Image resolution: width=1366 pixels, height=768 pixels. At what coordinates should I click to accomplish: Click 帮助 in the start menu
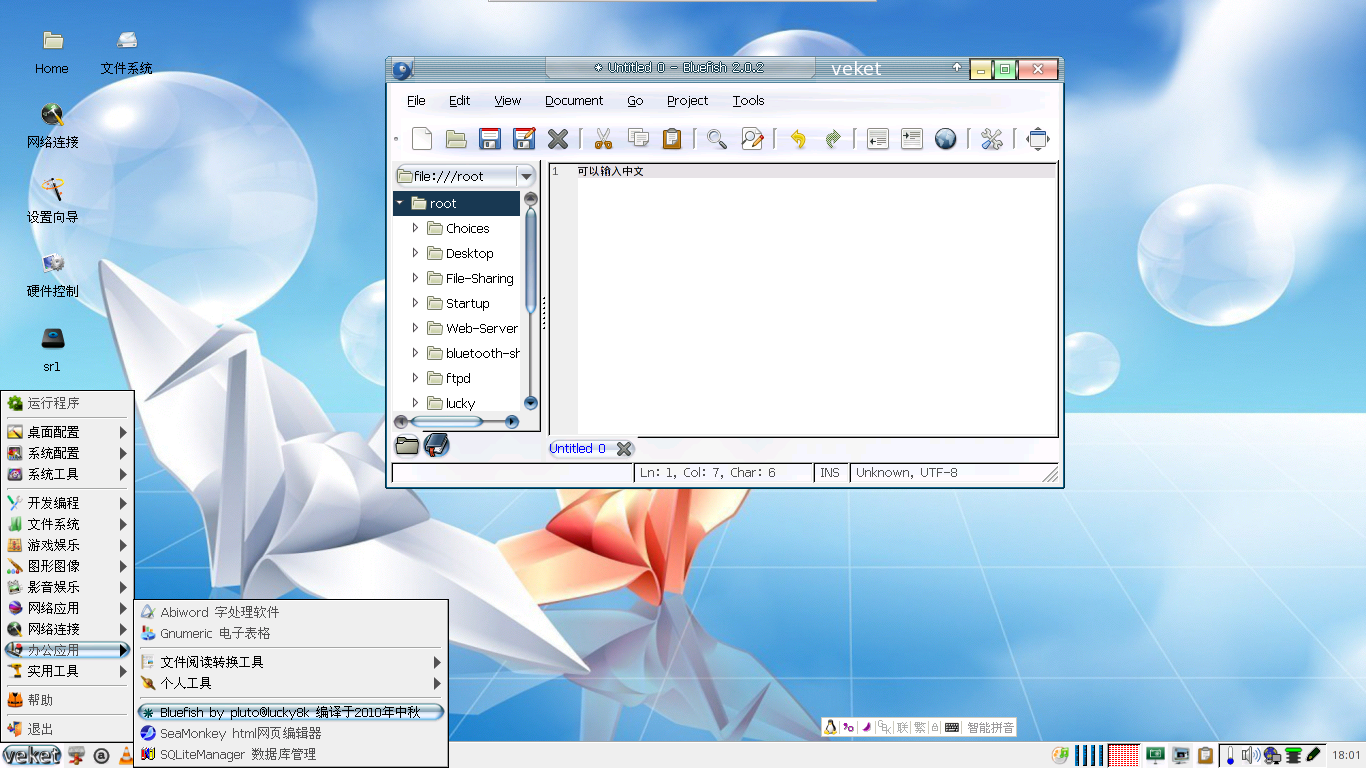67,700
